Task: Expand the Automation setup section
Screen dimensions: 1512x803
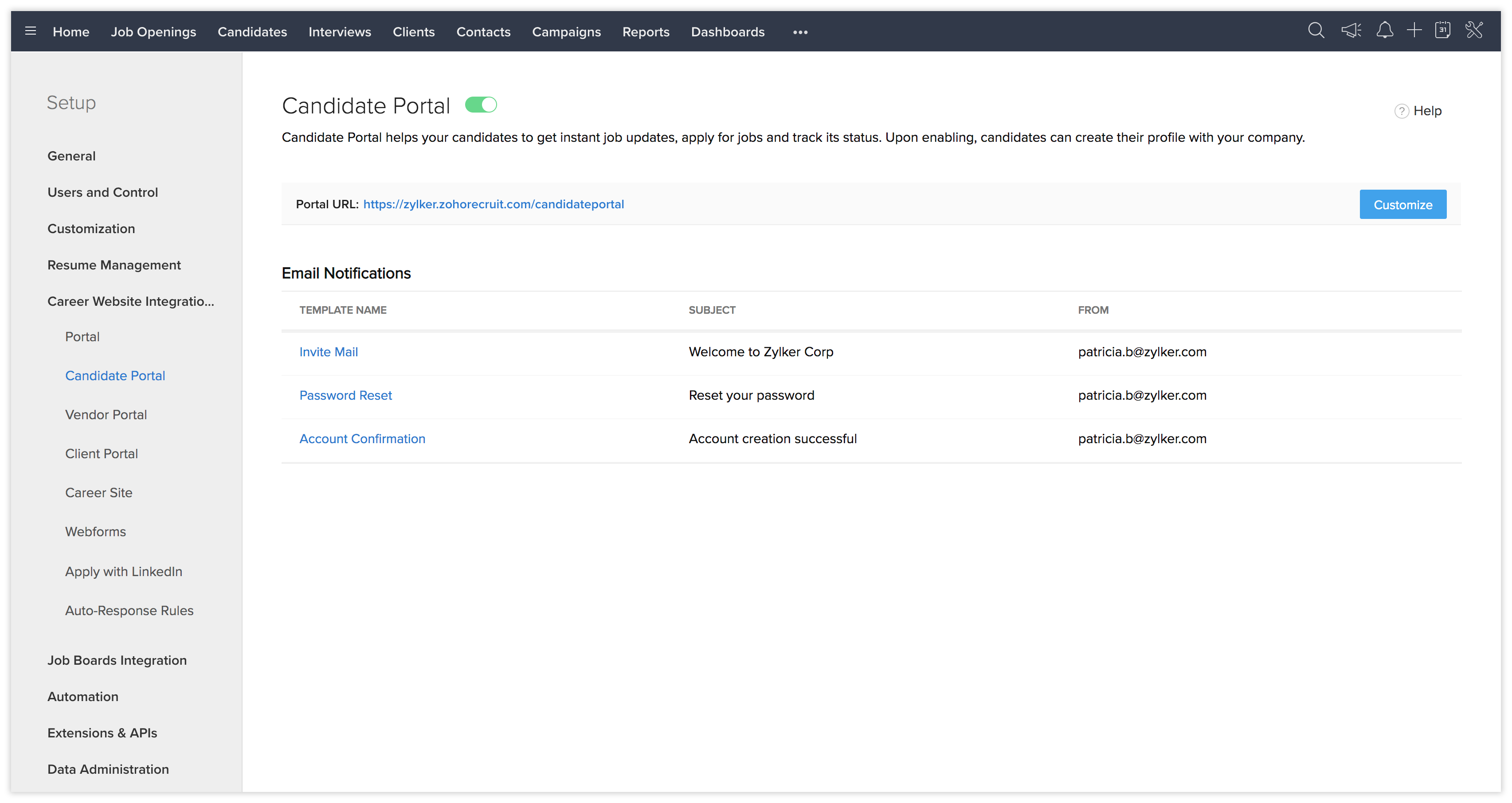Action: coord(83,697)
